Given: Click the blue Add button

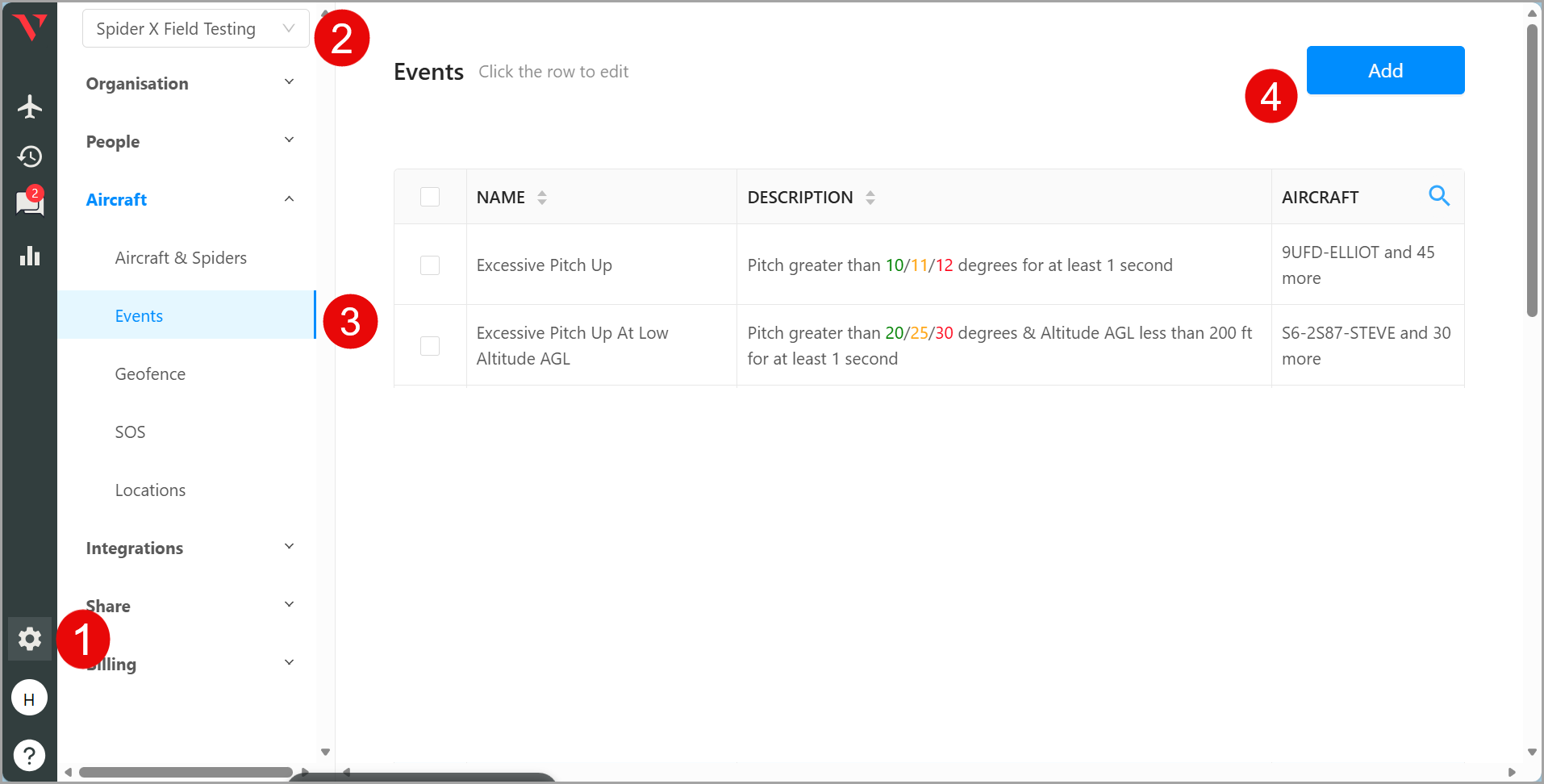Looking at the screenshot, I should tap(1385, 70).
